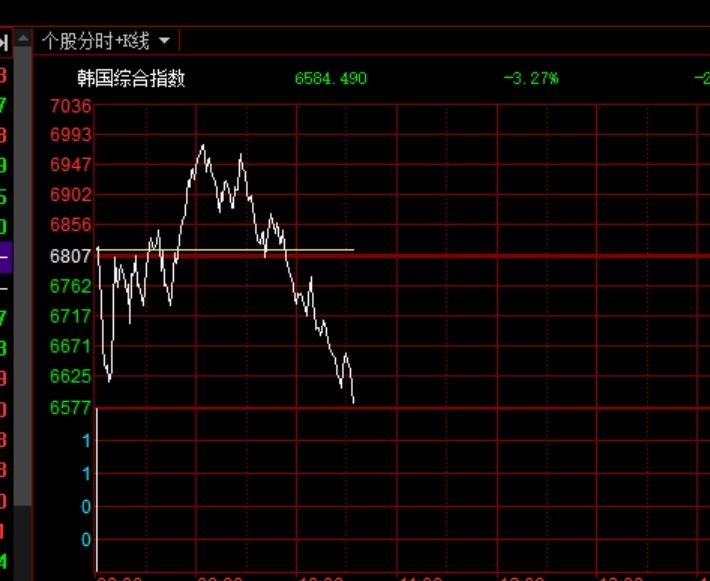Click the 6902 price axis label
The image size is (710, 581).
71,195
